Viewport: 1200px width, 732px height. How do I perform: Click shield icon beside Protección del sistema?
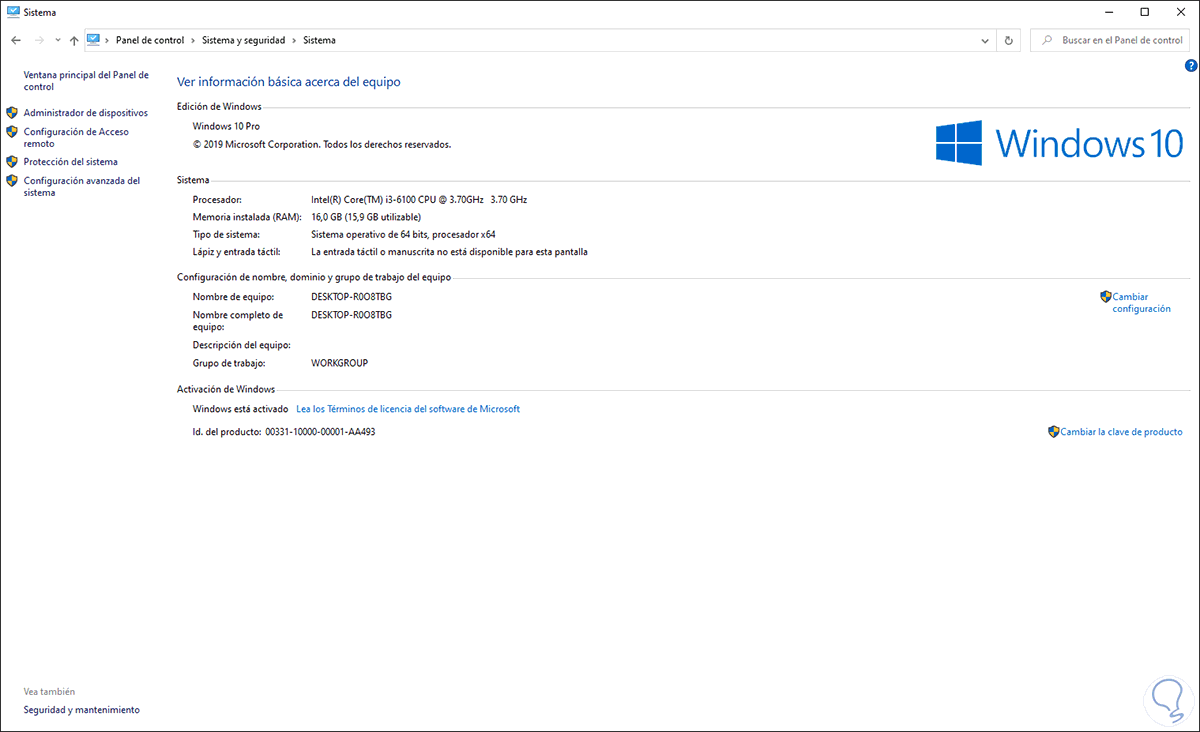[x=12, y=161]
